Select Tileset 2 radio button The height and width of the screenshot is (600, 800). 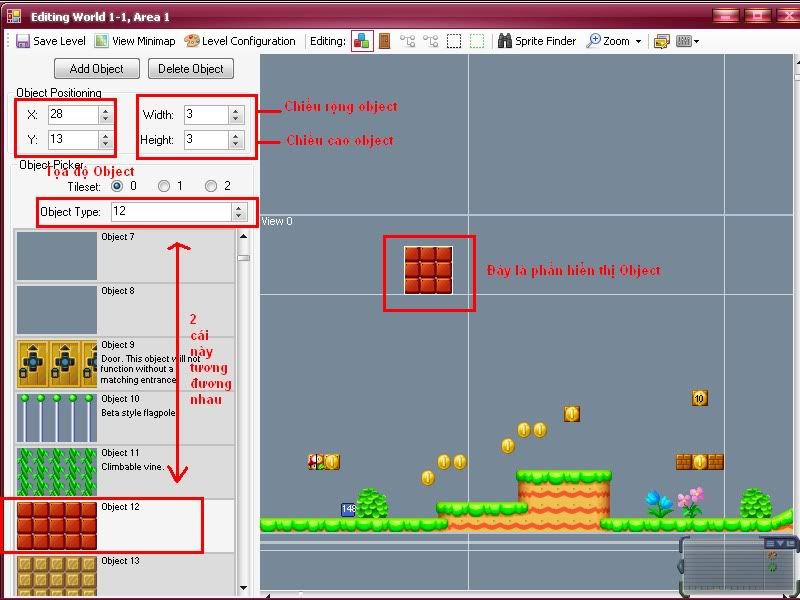click(211, 186)
